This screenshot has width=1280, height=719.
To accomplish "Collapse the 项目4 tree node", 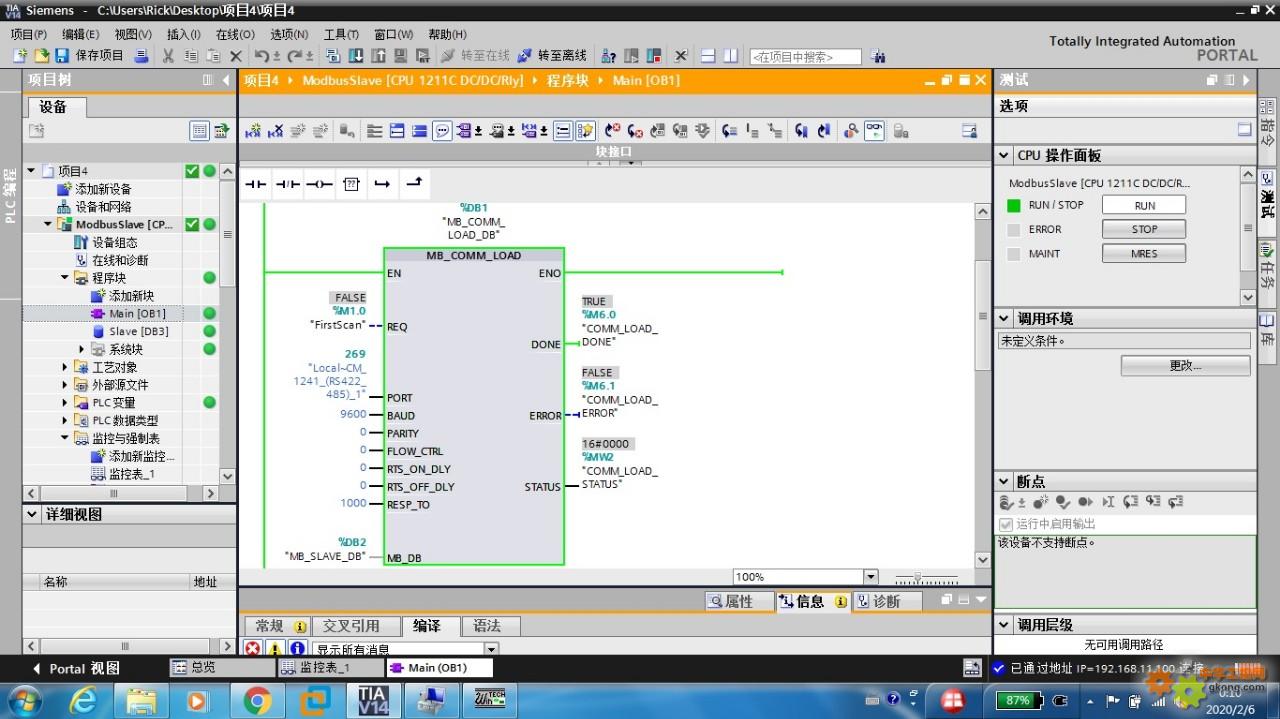I will (32, 171).
